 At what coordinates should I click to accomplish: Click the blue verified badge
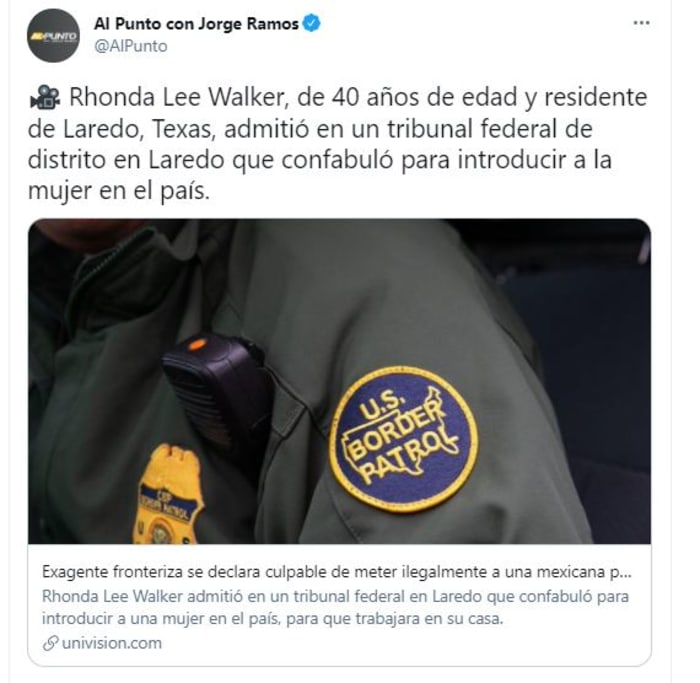click(x=312, y=23)
